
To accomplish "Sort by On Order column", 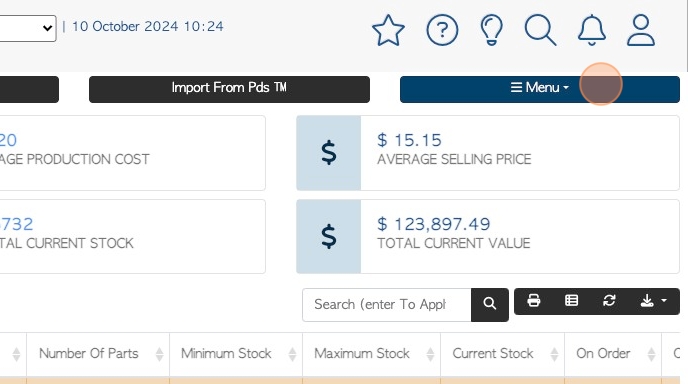I will pos(613,354).
